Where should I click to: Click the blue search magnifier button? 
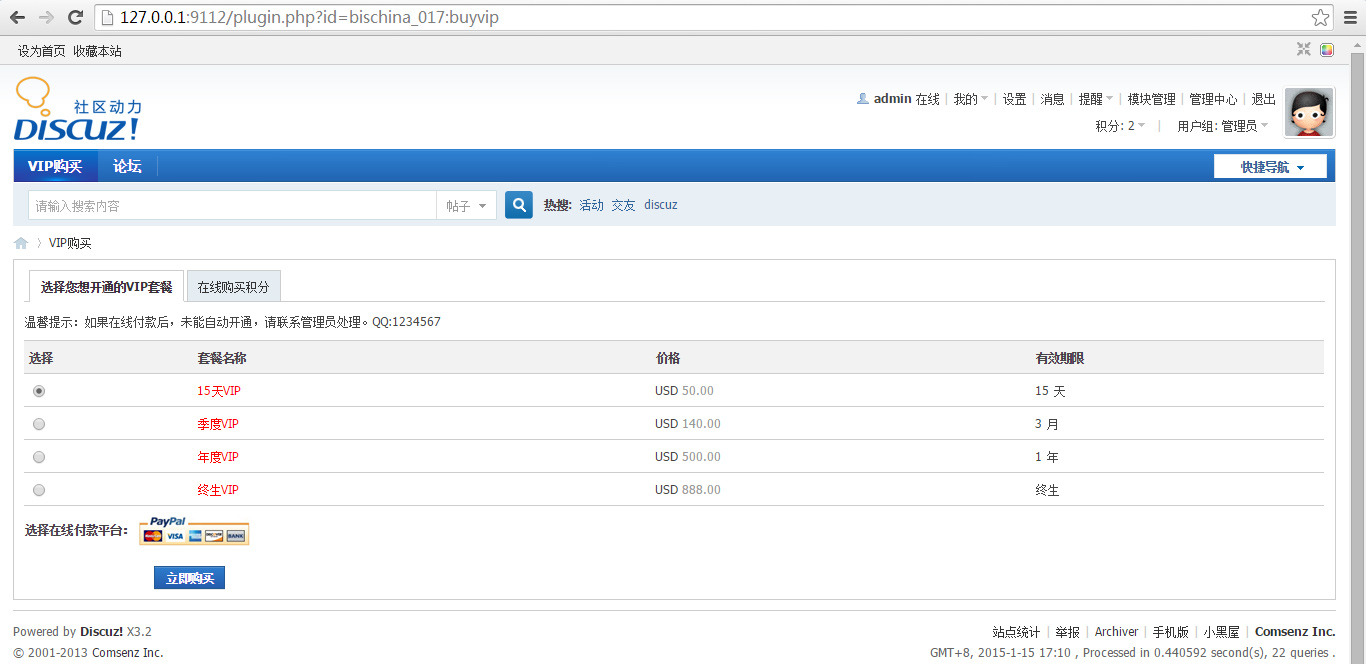519,205
